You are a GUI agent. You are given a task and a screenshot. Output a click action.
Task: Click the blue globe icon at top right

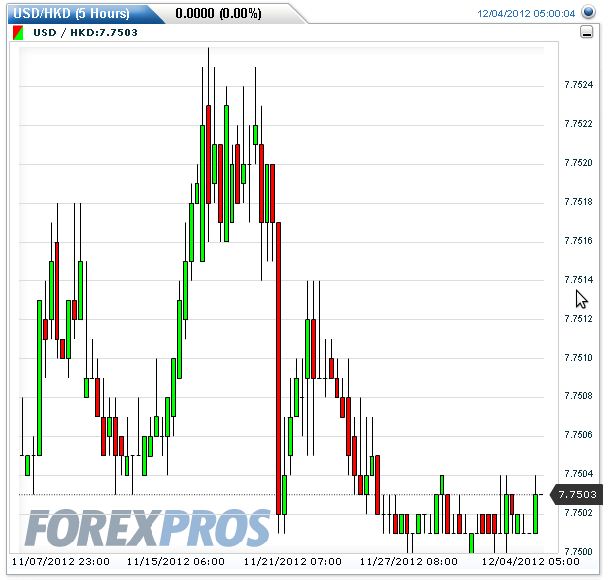588,12
